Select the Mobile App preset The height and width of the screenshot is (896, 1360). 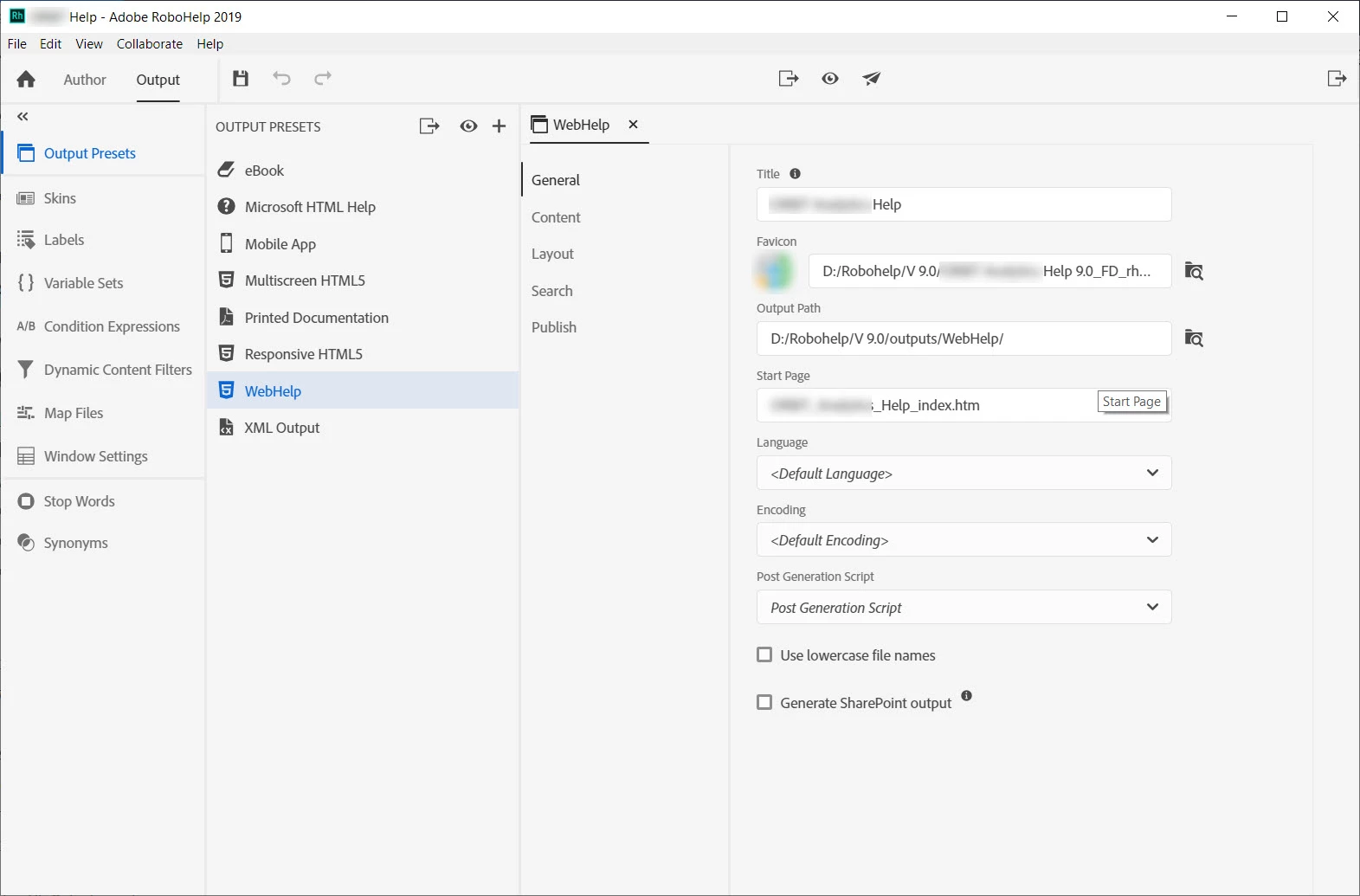pyautogui.click(x=363, y=244)
